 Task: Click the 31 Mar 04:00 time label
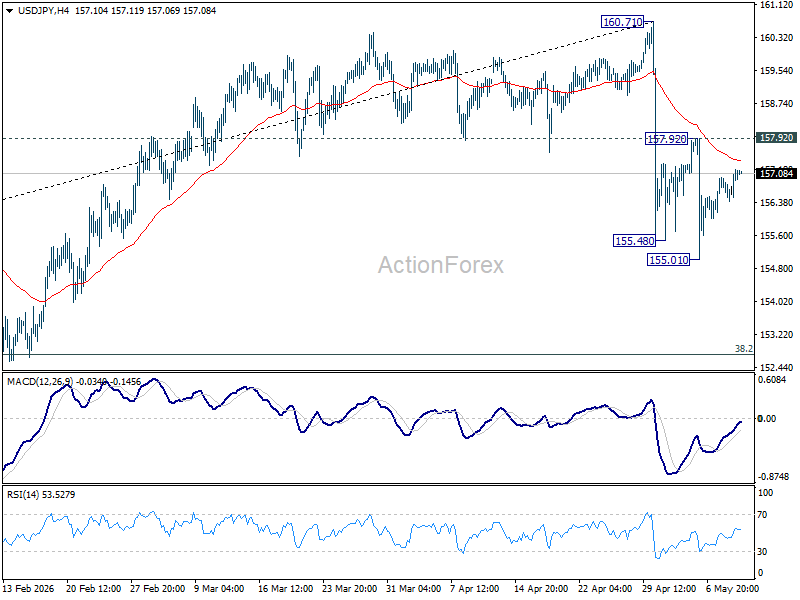click(414, 589)
